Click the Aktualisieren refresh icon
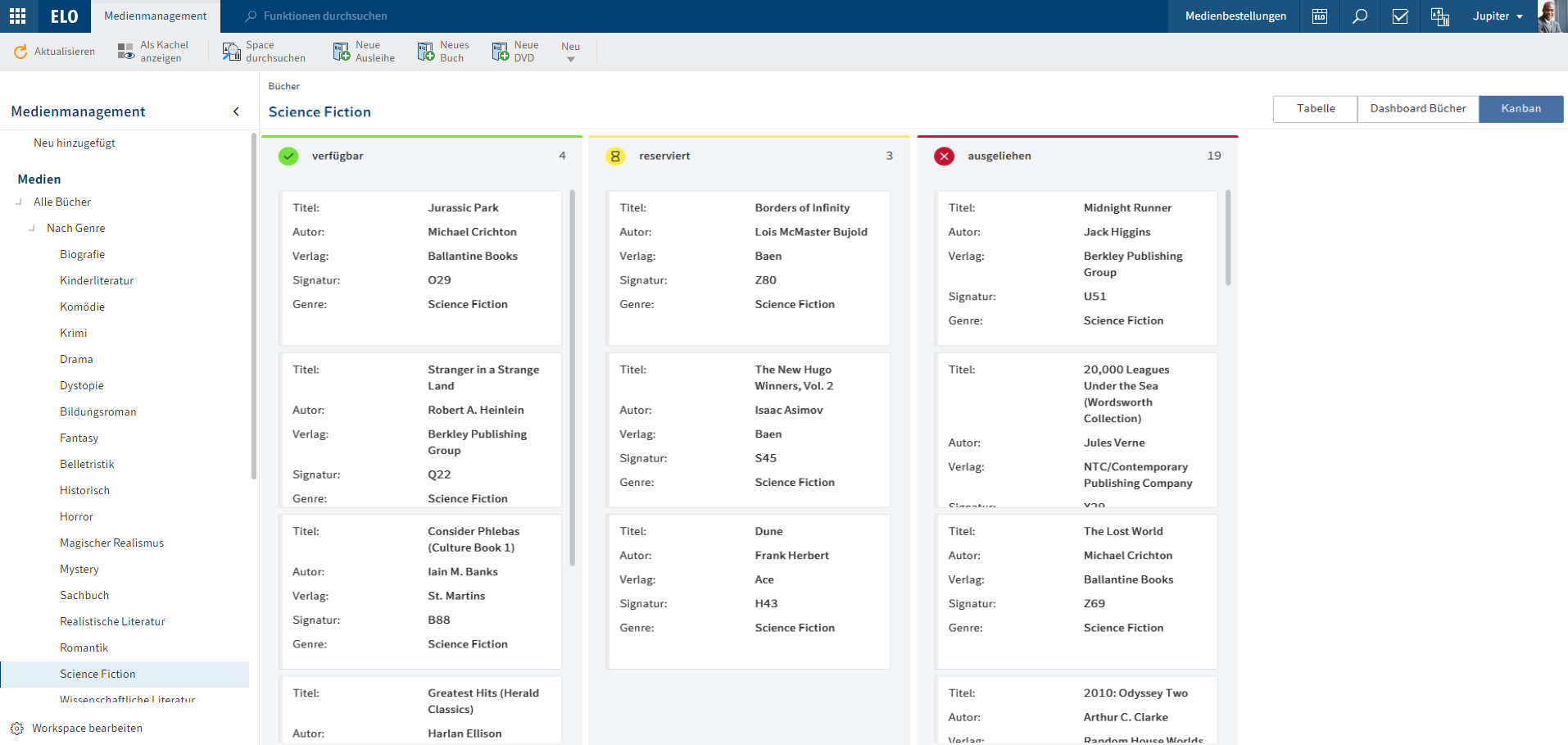This screenshot has height=745, width=1568. 20,52
